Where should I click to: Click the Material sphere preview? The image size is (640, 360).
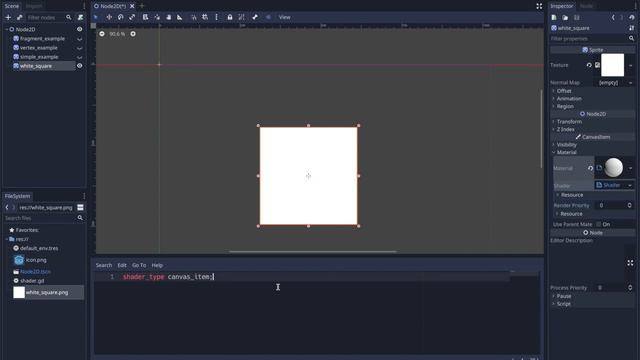click(613, 168)
